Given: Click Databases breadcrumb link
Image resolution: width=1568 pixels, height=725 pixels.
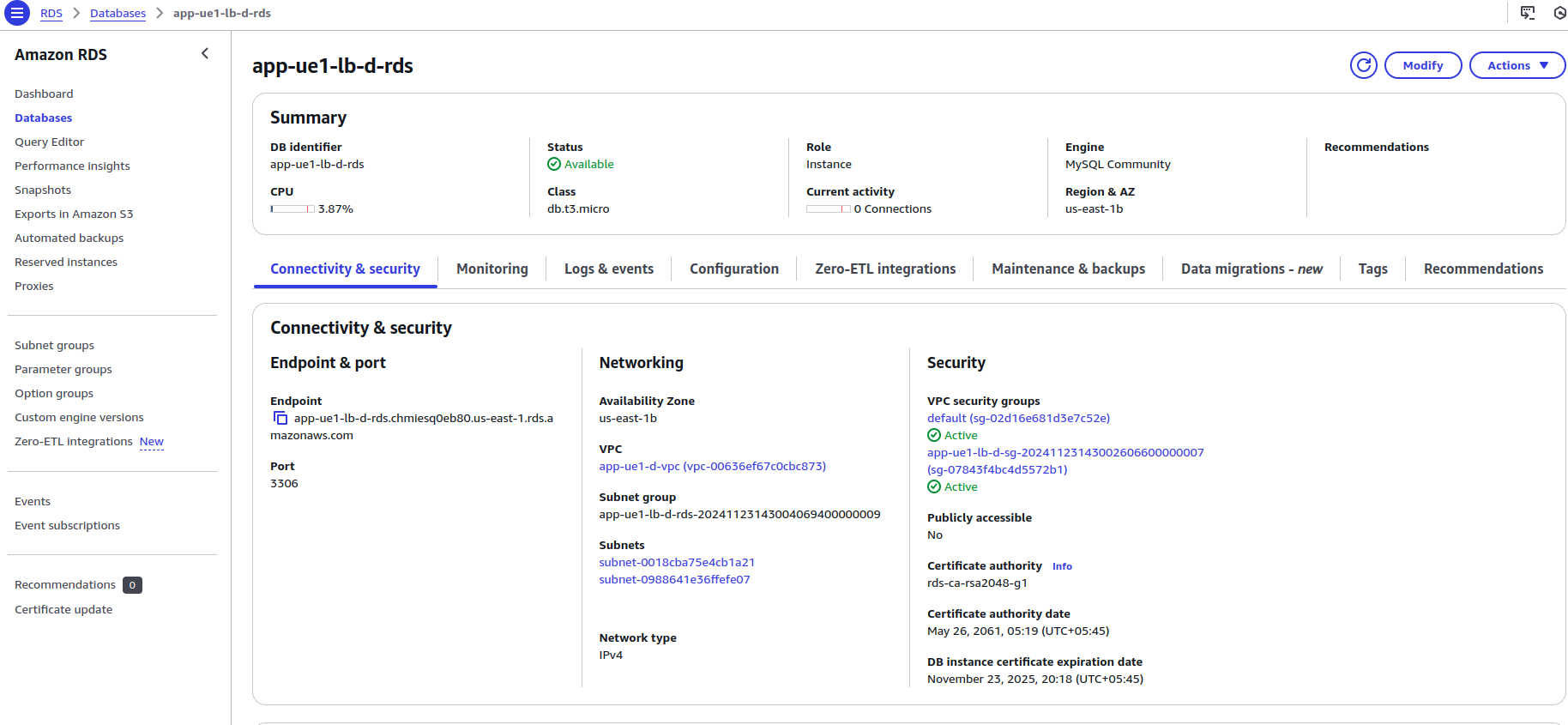Looking at the screenshot, I should click(118, 13).
